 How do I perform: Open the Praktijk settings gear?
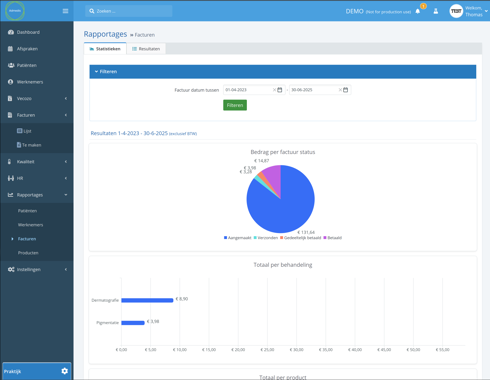(x=65, y=371)
